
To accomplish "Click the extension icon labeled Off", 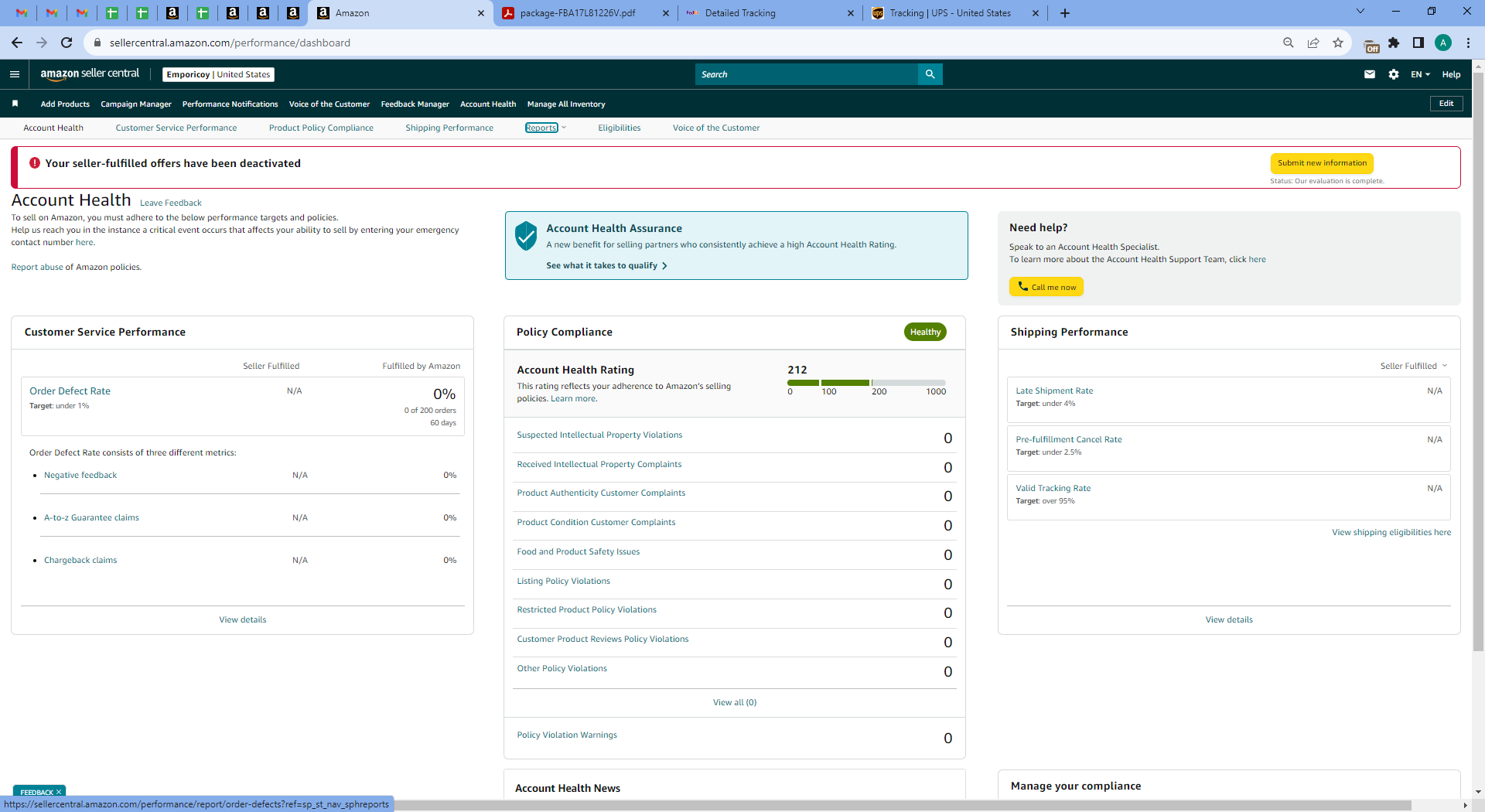I will click(x=1371, y=46).
